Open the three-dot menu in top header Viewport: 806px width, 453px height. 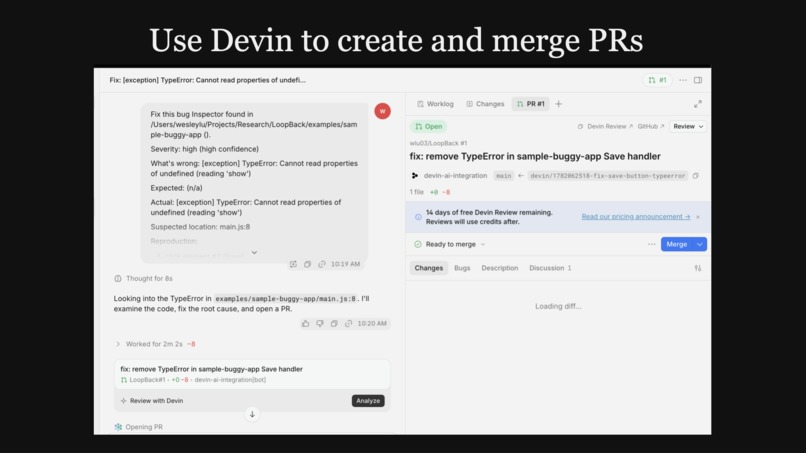[683, 80]
